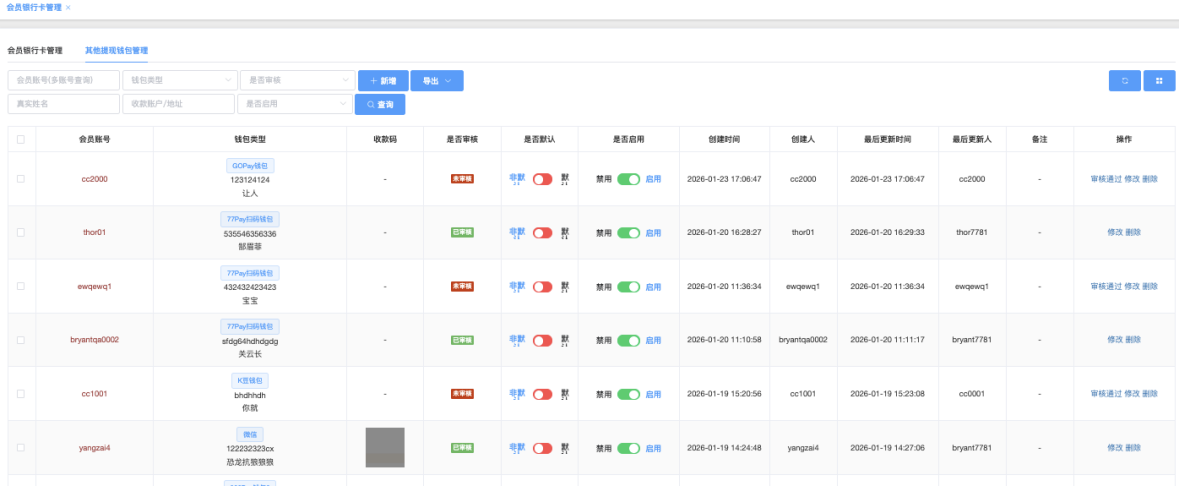This screenshot has width=1179, height=486.
Task: Click the refresh icon button
Action: click(x=1124, y=81)
